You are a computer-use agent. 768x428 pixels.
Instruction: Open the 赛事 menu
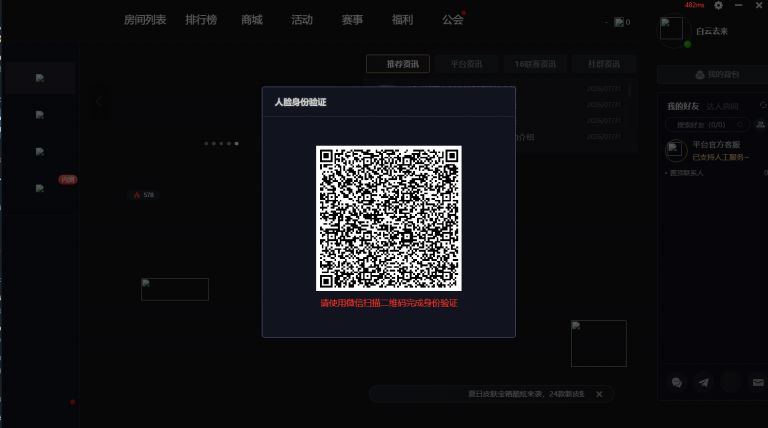[x=352, y=20]
